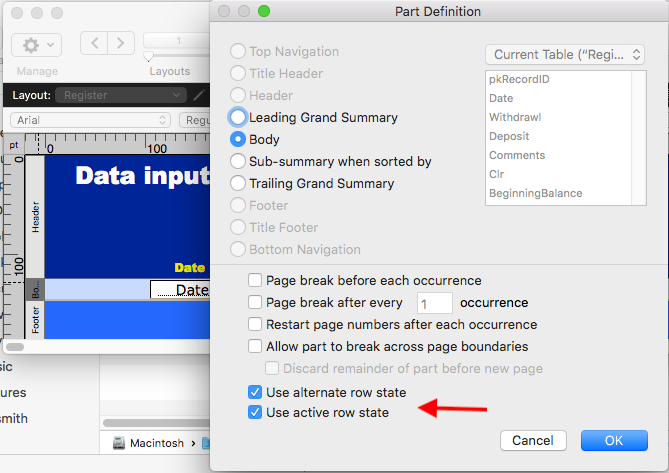The height and width of the screenshot is (473, 669).
Task: Click the layout window horizontal scrollbar
Action: [15, 347]
